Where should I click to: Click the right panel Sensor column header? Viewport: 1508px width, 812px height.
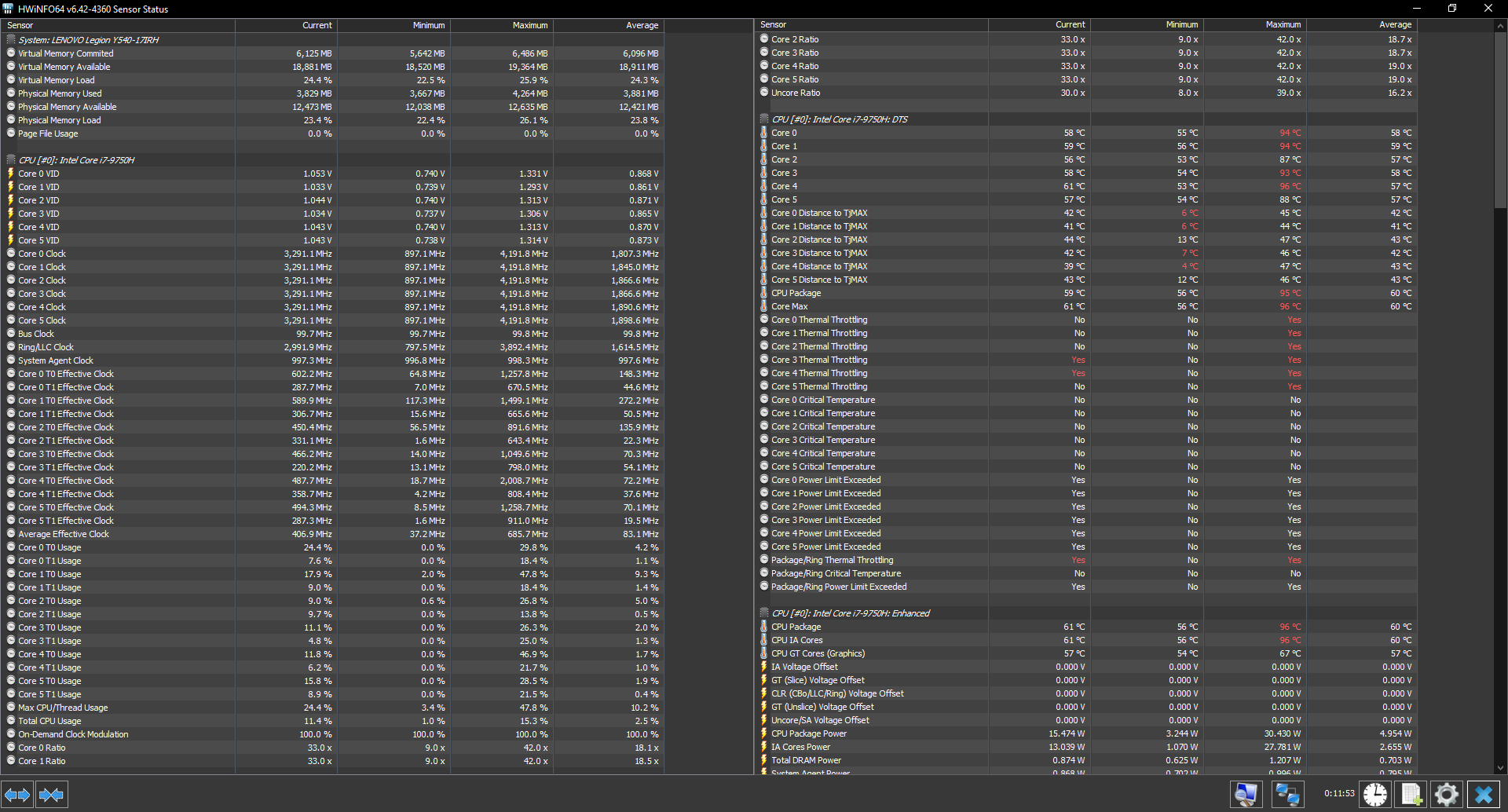pyautogui.click(x=872, y=25)
